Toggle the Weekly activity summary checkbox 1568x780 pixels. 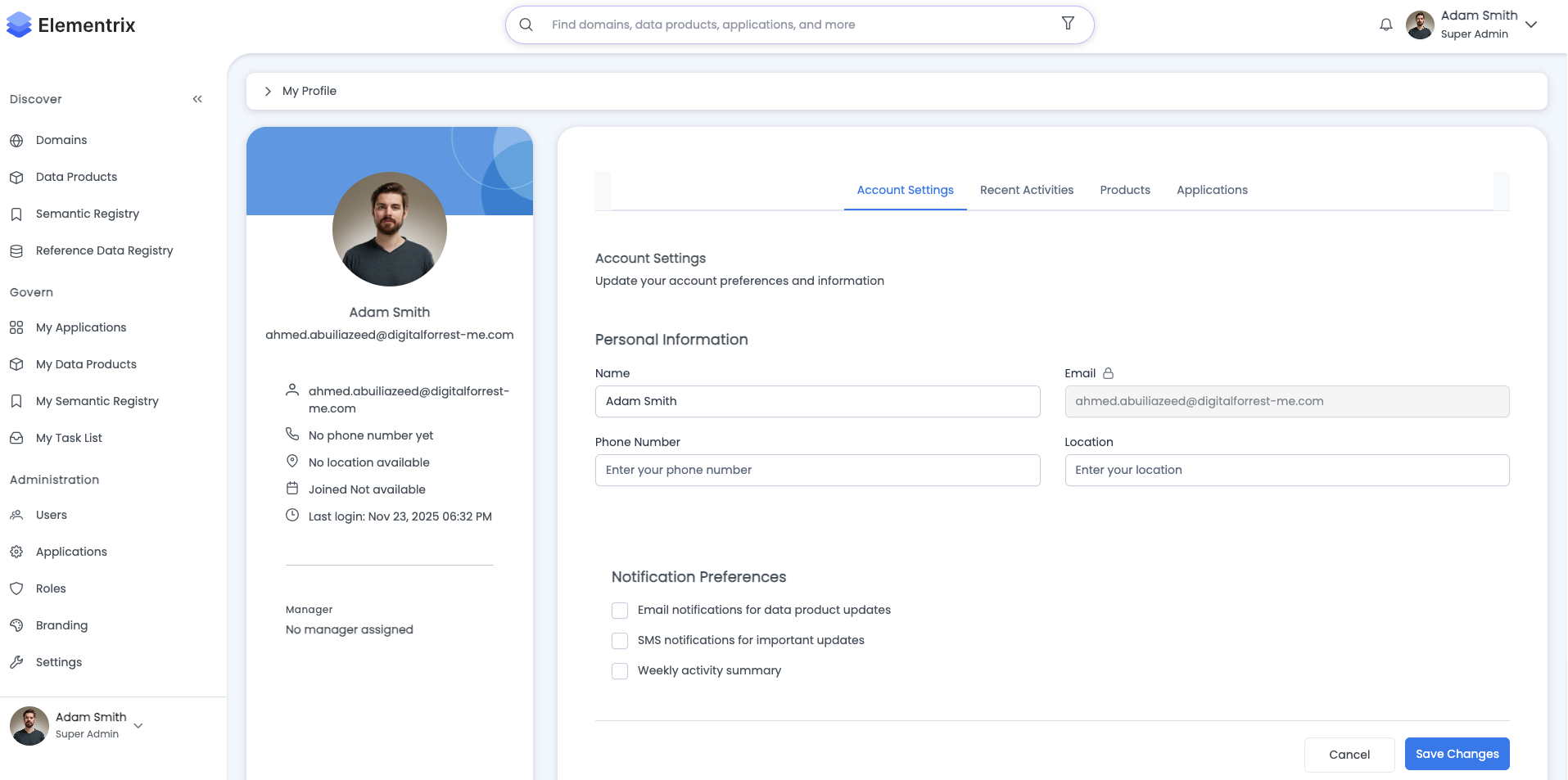(x=620, y=671)
